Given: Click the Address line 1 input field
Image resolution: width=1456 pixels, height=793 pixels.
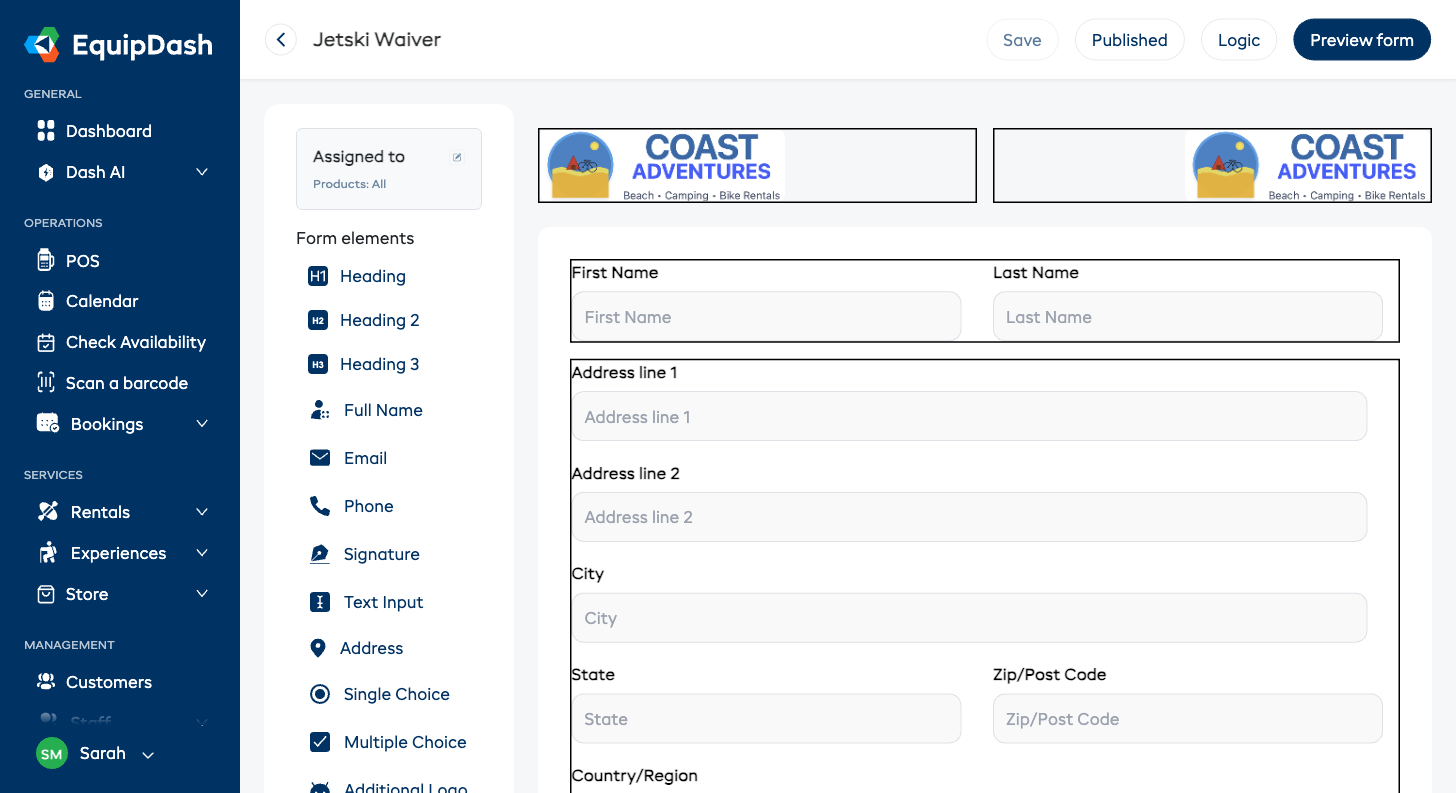Looking at the screenshot, I should coord(969,416).
